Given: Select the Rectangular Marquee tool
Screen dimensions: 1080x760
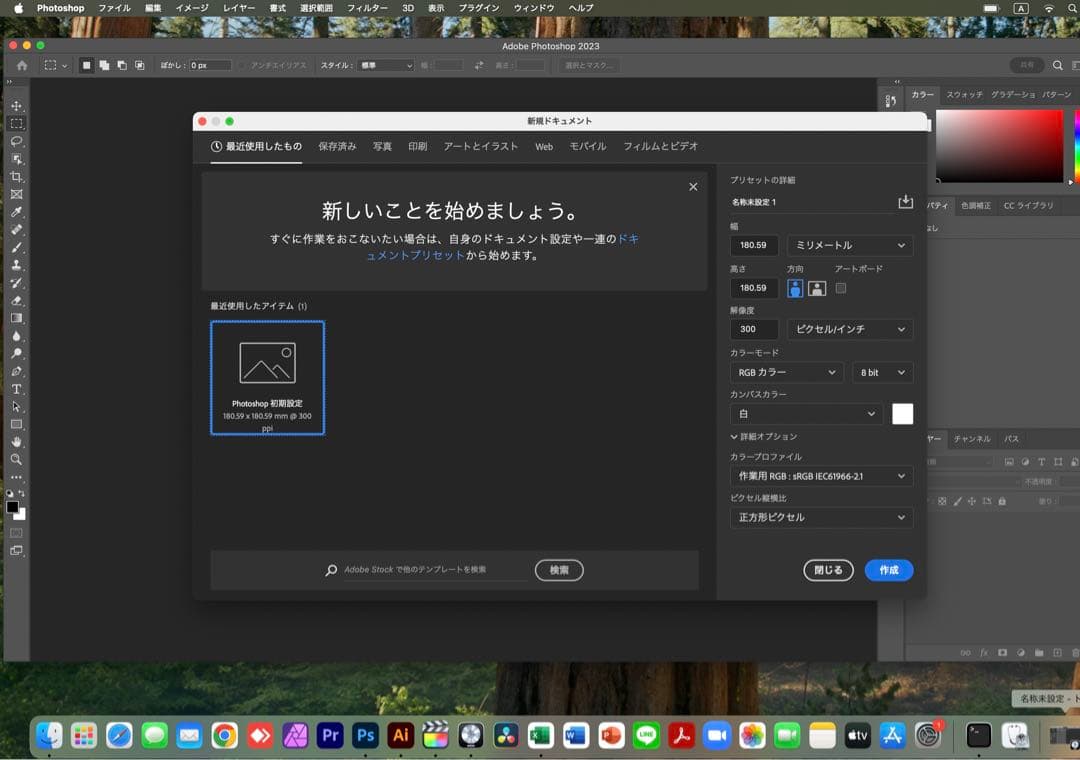Looking at the screenshot, I should pyautogui.click(x=15, y=123).
